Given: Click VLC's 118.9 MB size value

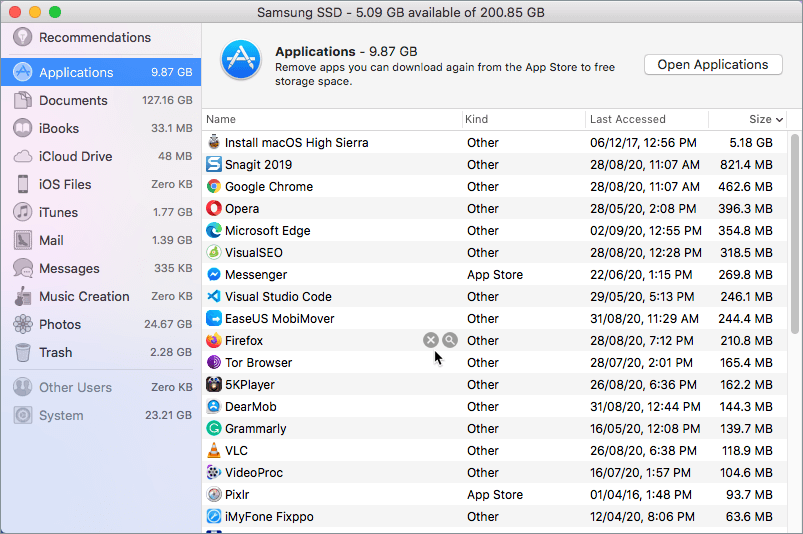Looking at the screenshot, I should (x=747, y=451).
